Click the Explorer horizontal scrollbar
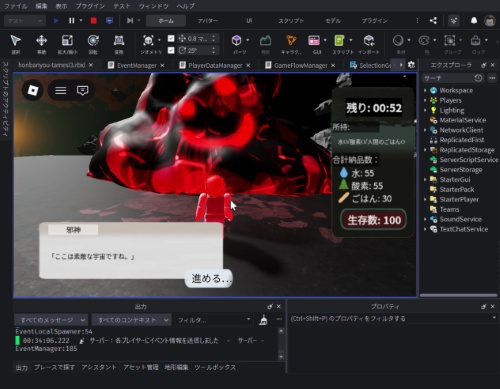500x389 pixels. point(459,295)
